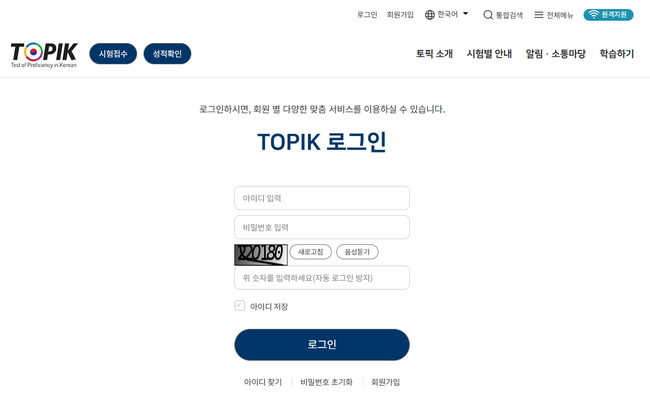This screenshot has width=650, height=416.
Task: Click the 성적확인 button
Action: [x=167, y=54]
